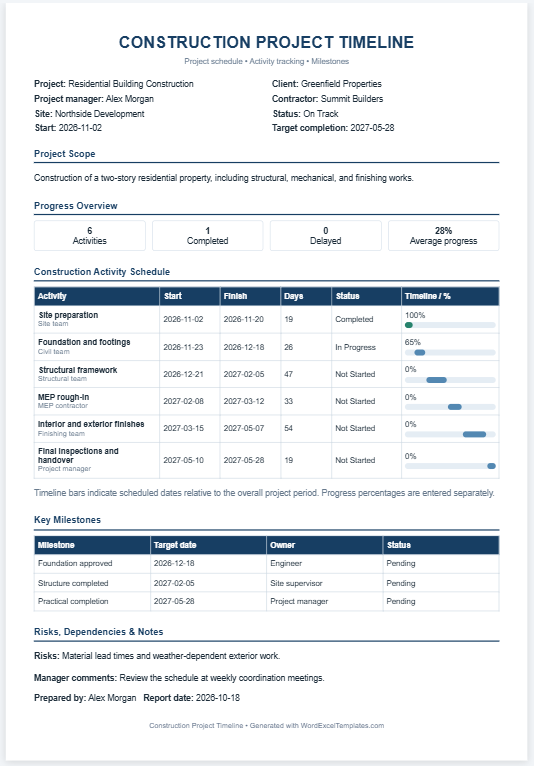
Task: Click the Target date column header
Action: click(x=209, y=545)
